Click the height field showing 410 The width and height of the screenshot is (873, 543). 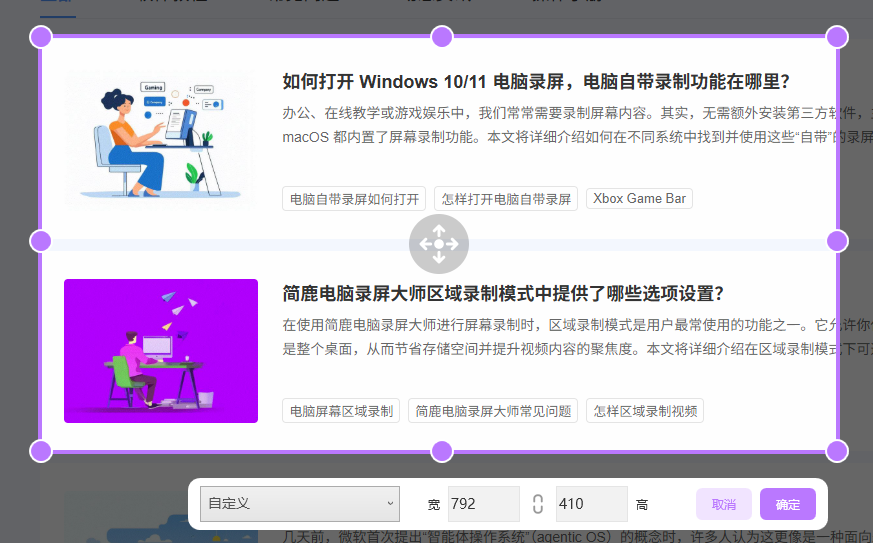(591, 504)
